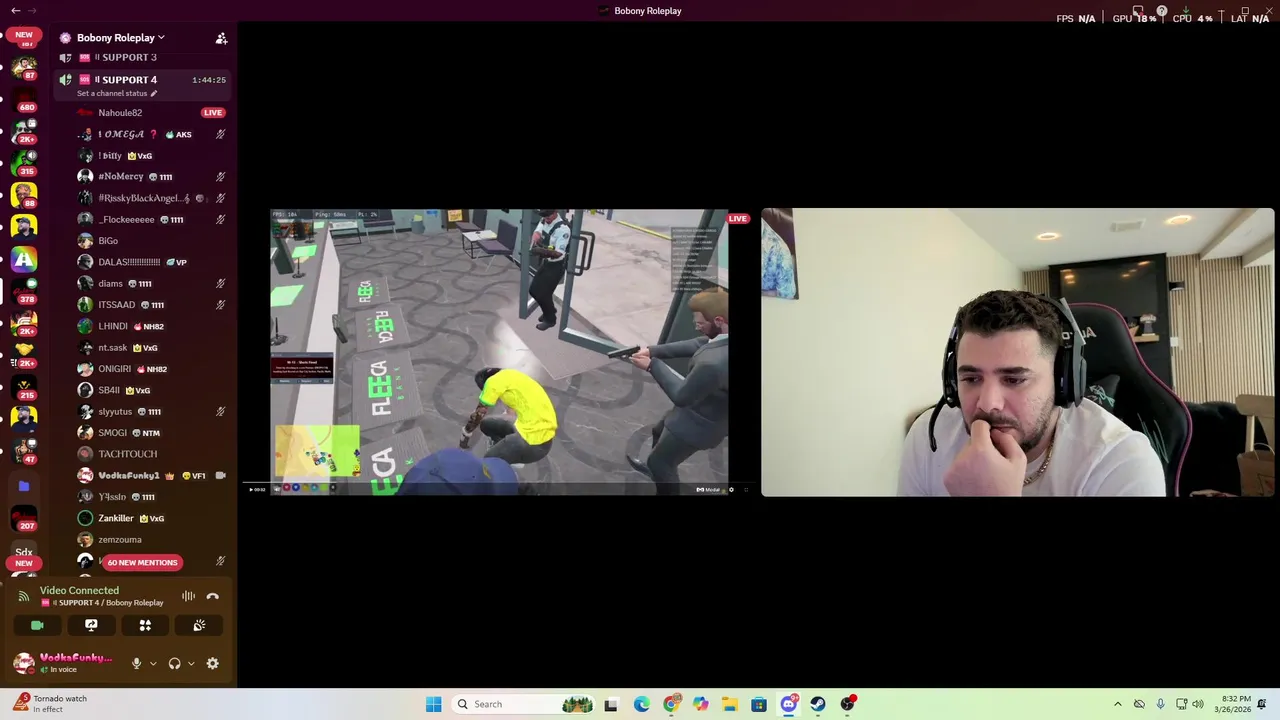
Task: Open the server with 378 badge
Action: coord(24,290)
